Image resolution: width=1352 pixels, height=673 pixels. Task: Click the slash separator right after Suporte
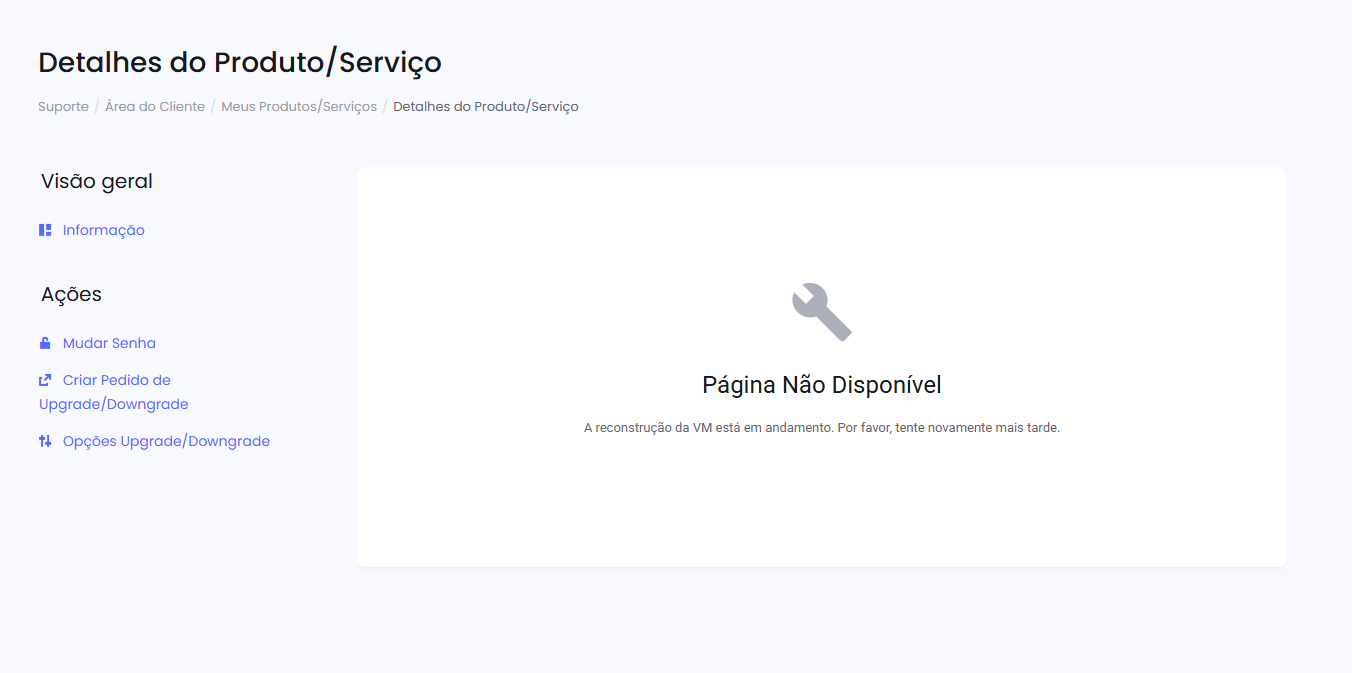pos(97,106)
